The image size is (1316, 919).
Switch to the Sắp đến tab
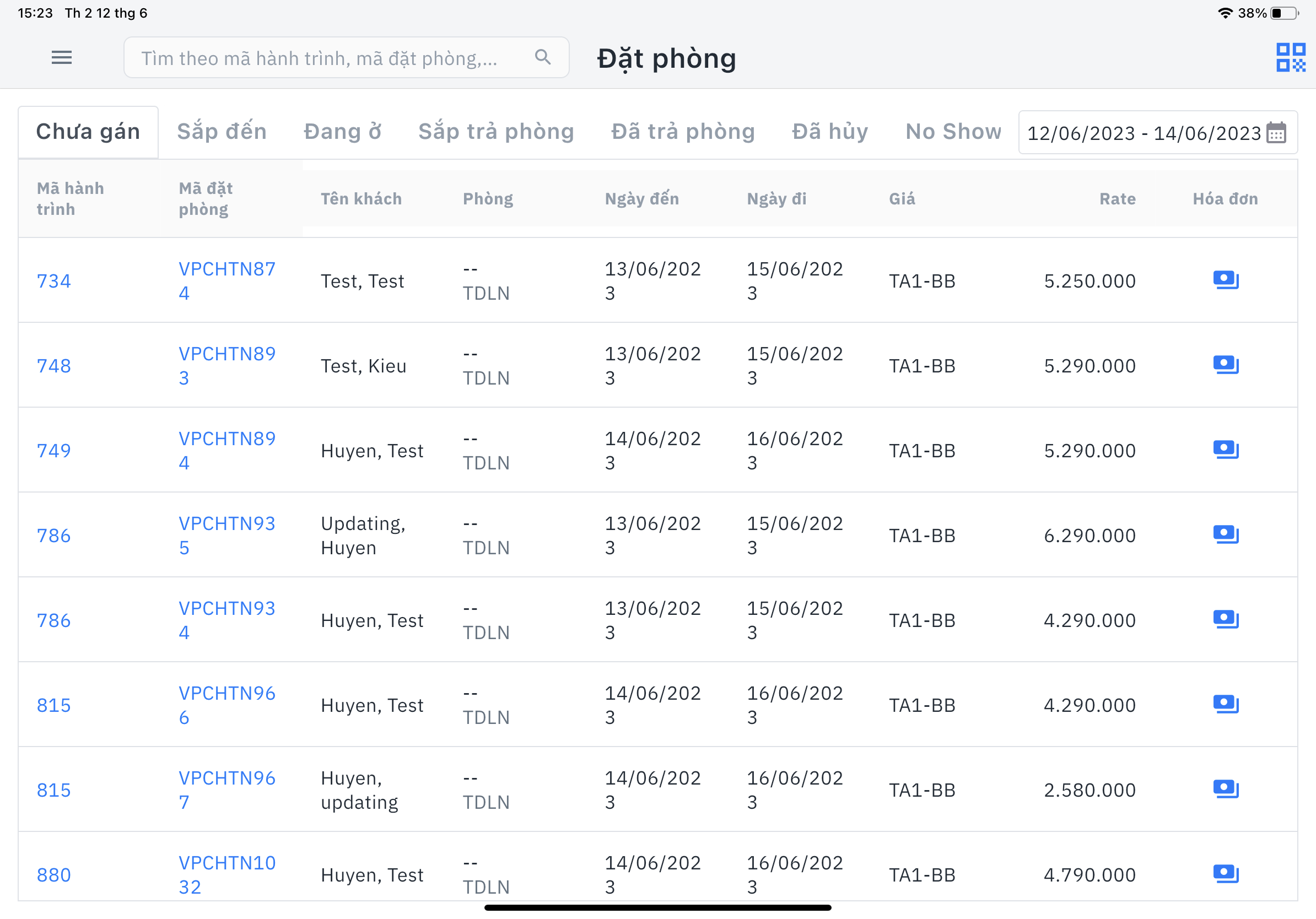coord(222,132)
